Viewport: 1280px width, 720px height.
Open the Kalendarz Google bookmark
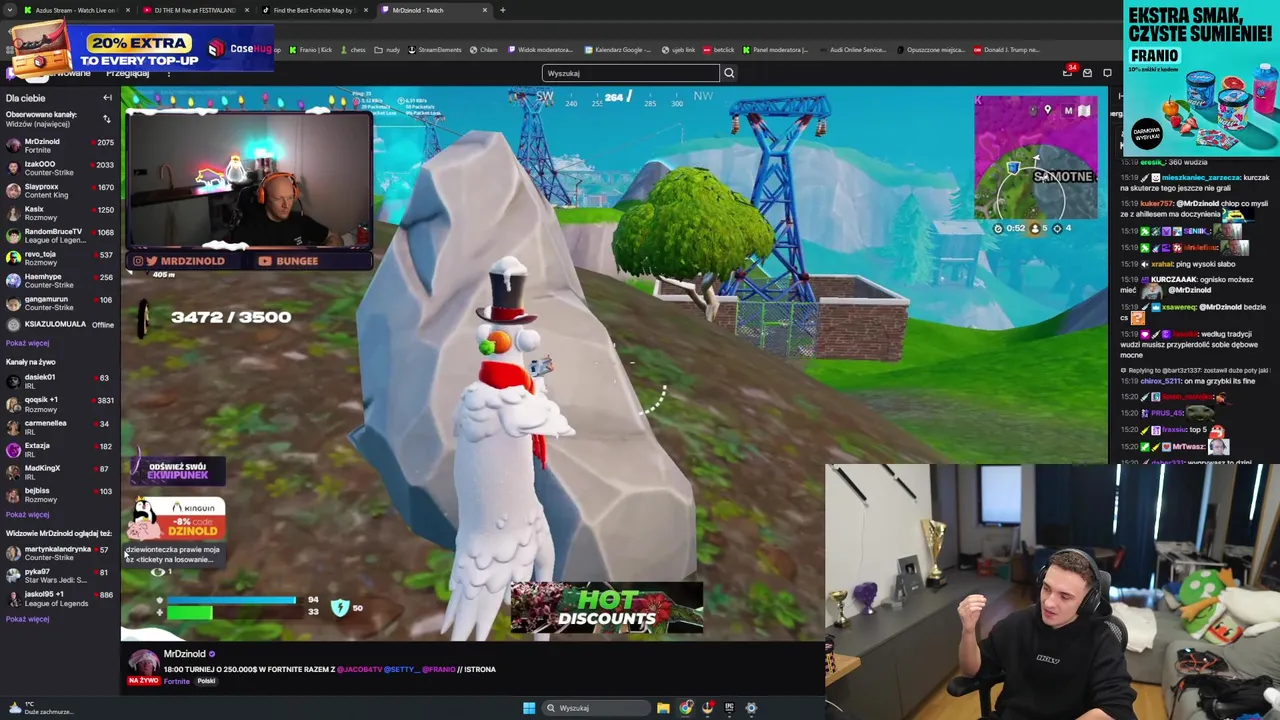[618, 50]
